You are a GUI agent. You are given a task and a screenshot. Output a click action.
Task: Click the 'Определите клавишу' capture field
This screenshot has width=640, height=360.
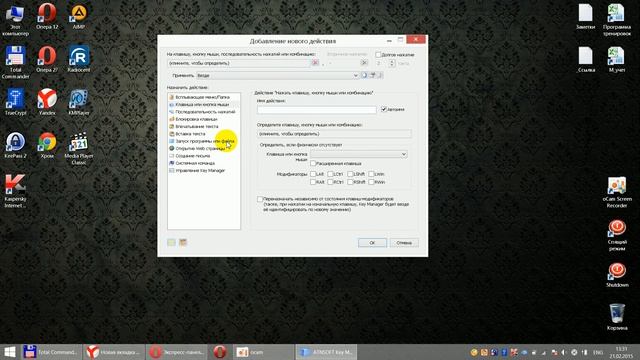click(334, 134)
